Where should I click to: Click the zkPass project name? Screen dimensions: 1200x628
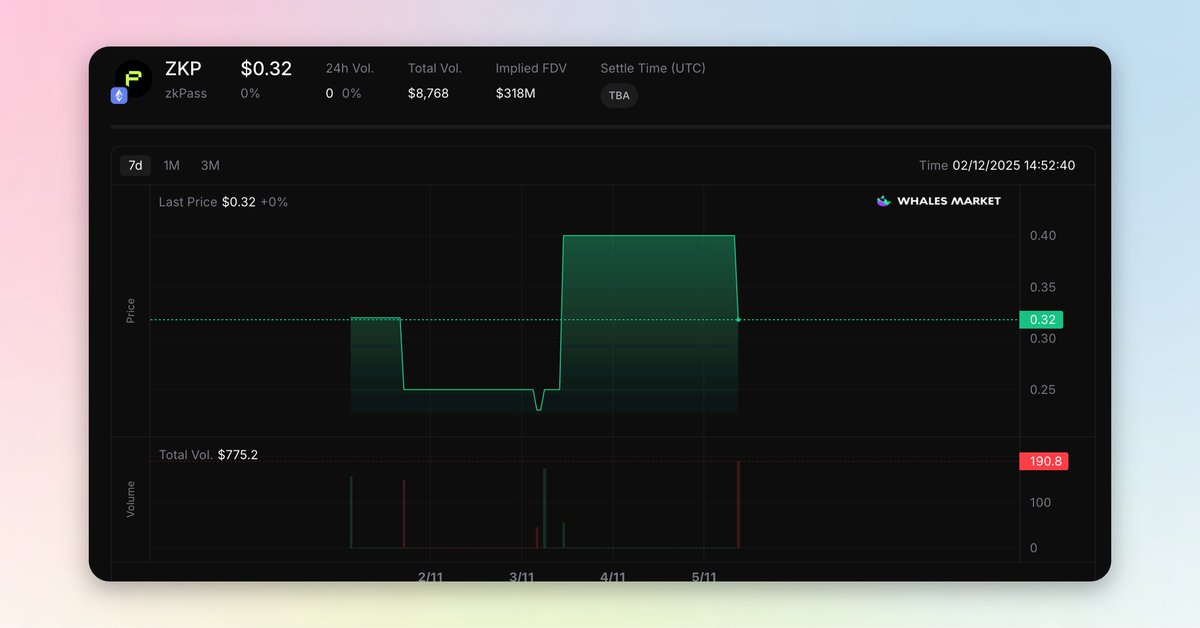[186, 93]
